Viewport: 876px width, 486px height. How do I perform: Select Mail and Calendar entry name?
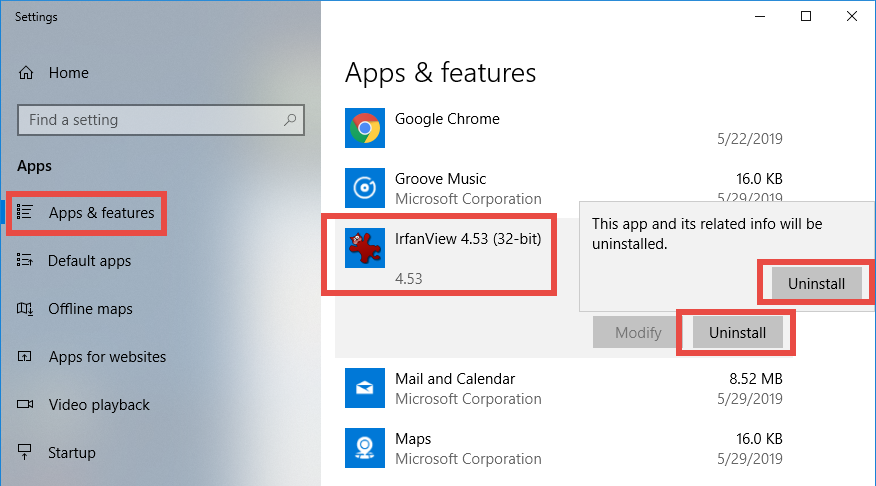pos(455,379)
